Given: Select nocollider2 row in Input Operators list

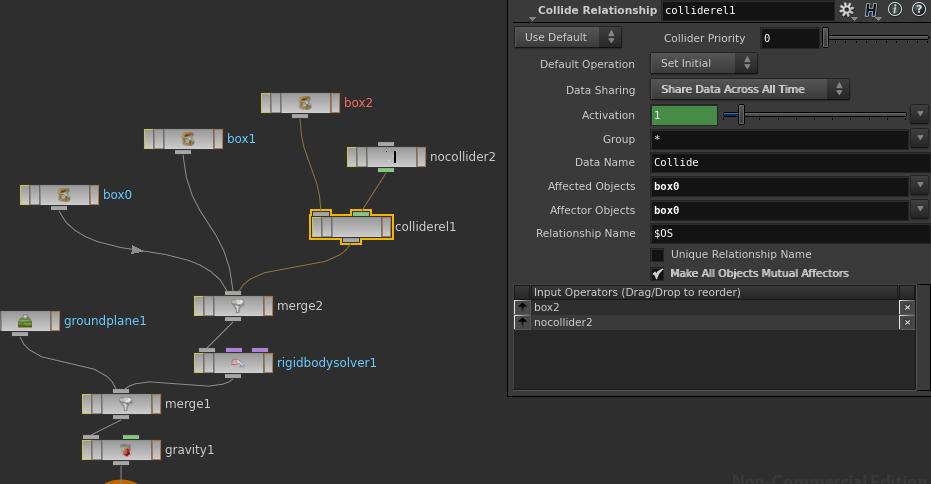Looking at the screenshot, I should (714, 322).
